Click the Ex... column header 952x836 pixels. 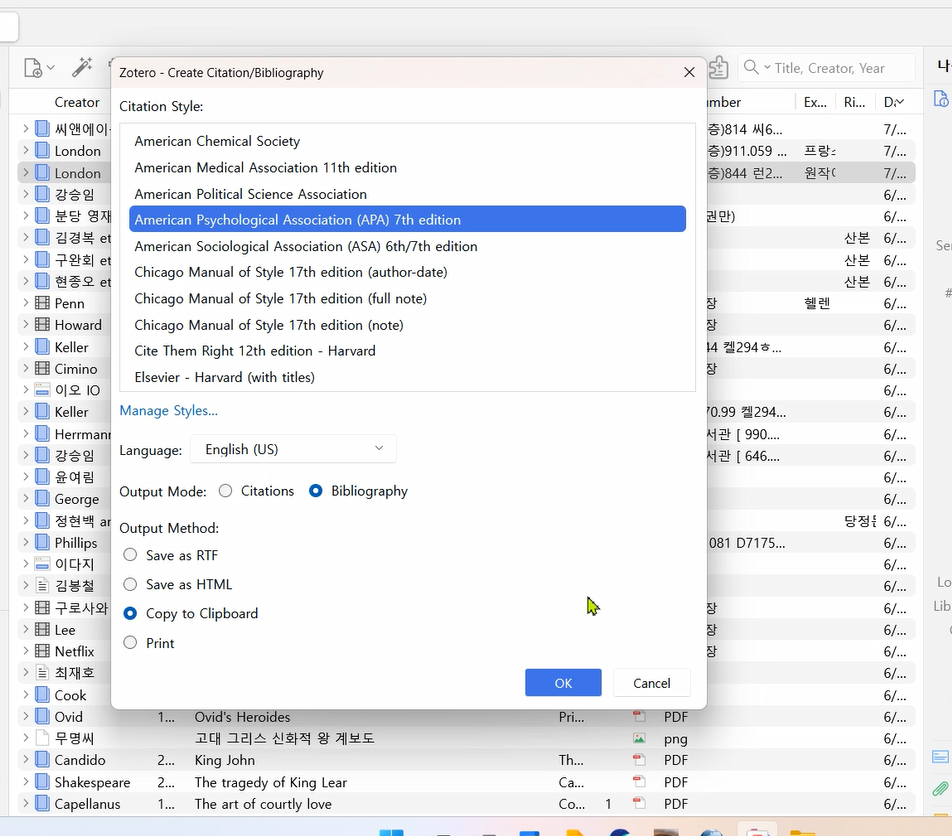pos(815,102)
